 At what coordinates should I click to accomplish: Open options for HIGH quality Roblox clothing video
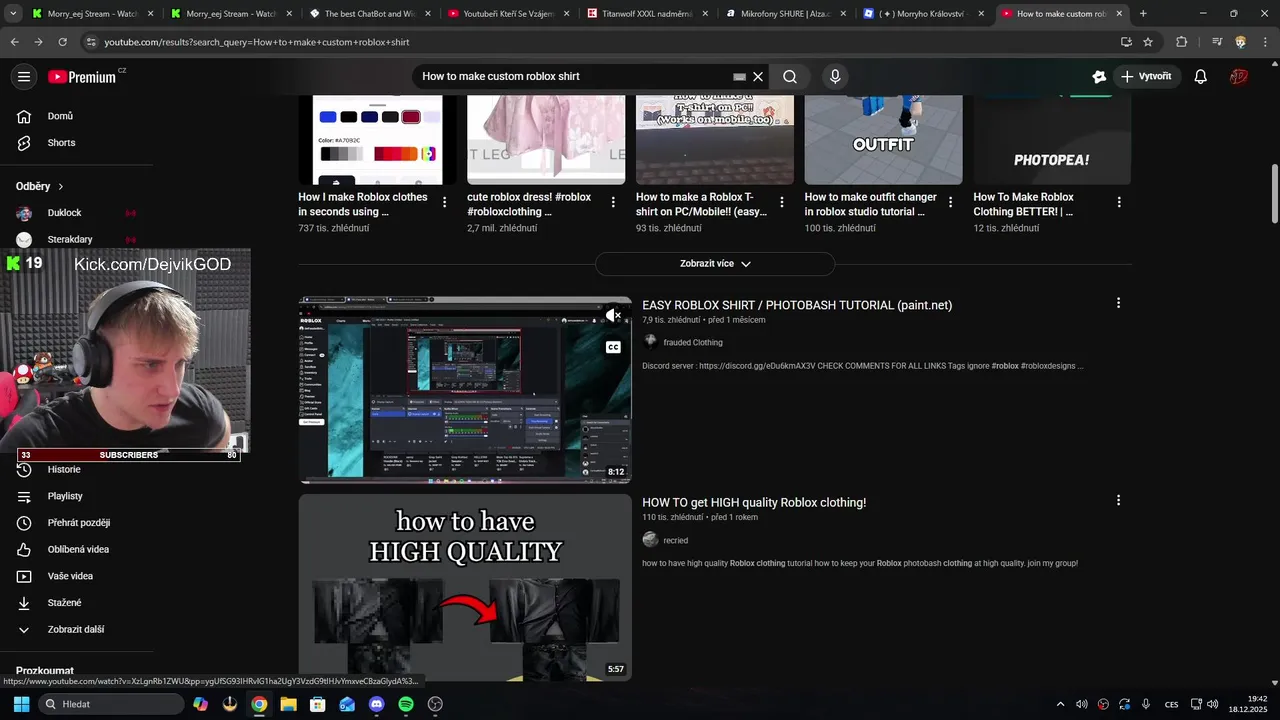point(1118,500)
